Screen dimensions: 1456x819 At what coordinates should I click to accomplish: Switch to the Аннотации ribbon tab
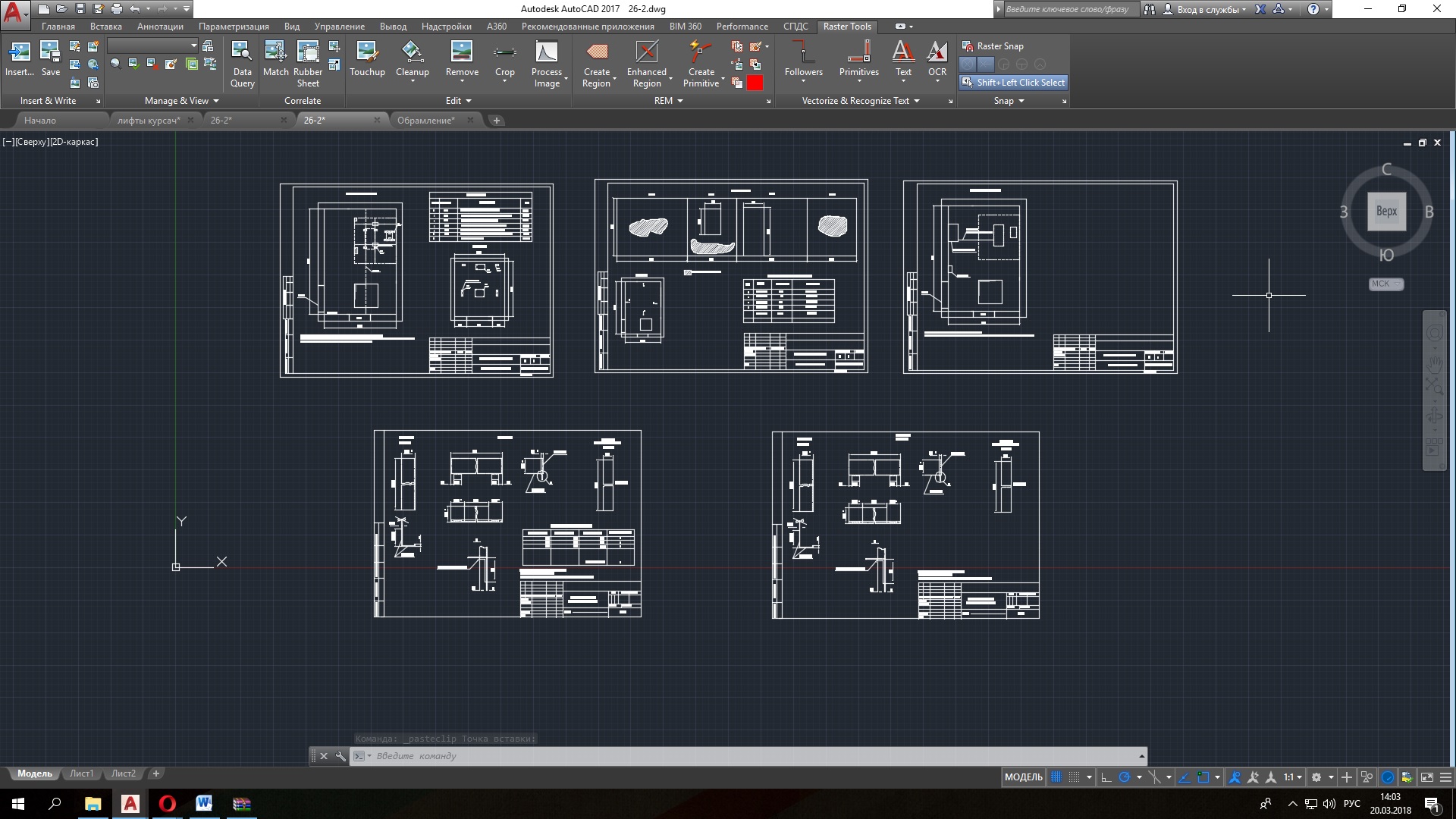160,27
